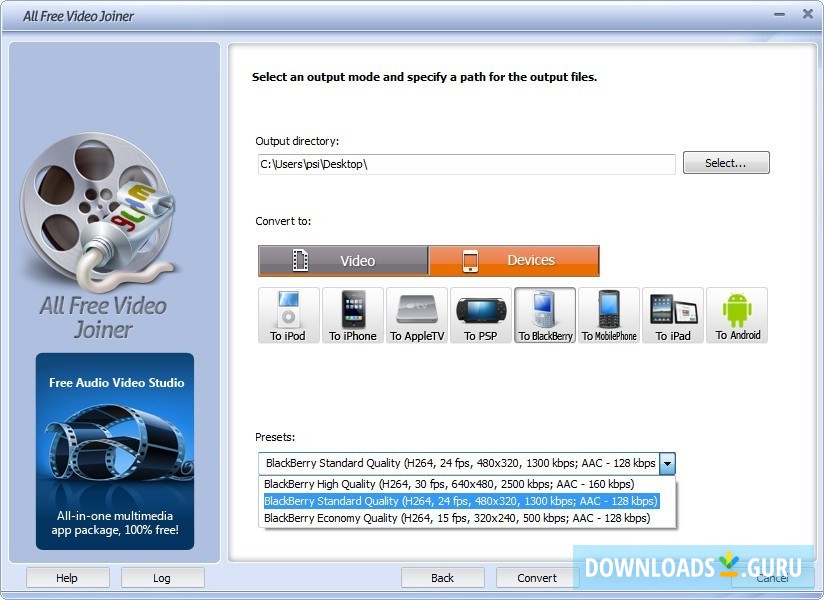Click the Select button for output directory
This screenshot has width=824, height=600.
tap(726, 162)
